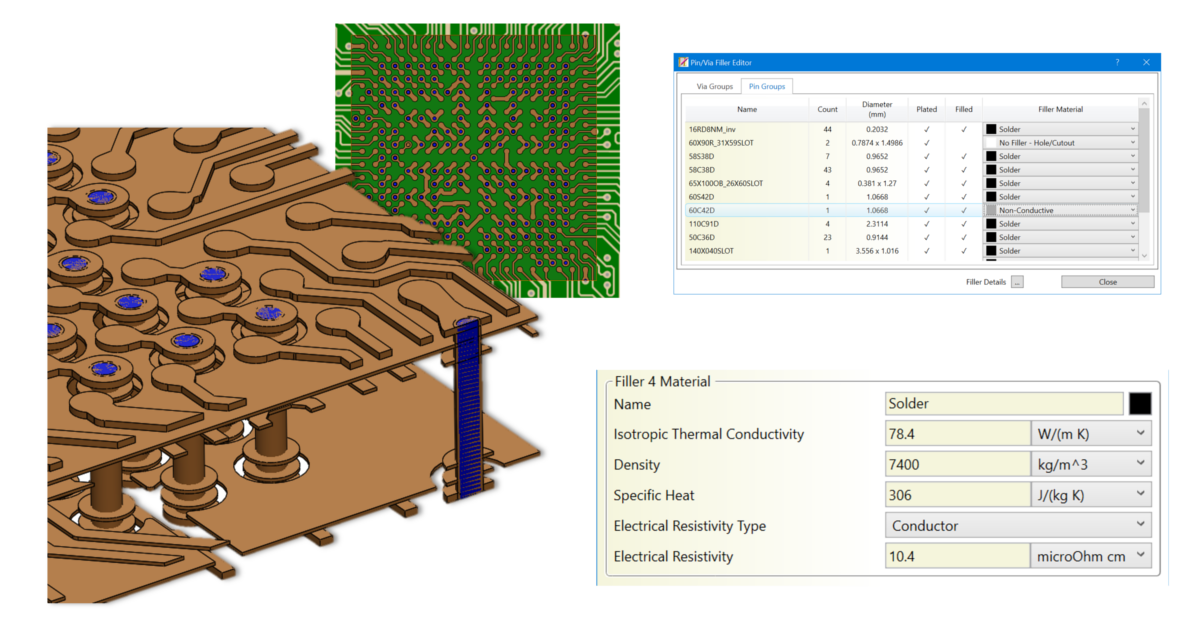Click the gray chip beside Non-Conductive for 60C42D
This screenshot has width=1200, height=628.
pyautogui.click(x=990, y=210)
